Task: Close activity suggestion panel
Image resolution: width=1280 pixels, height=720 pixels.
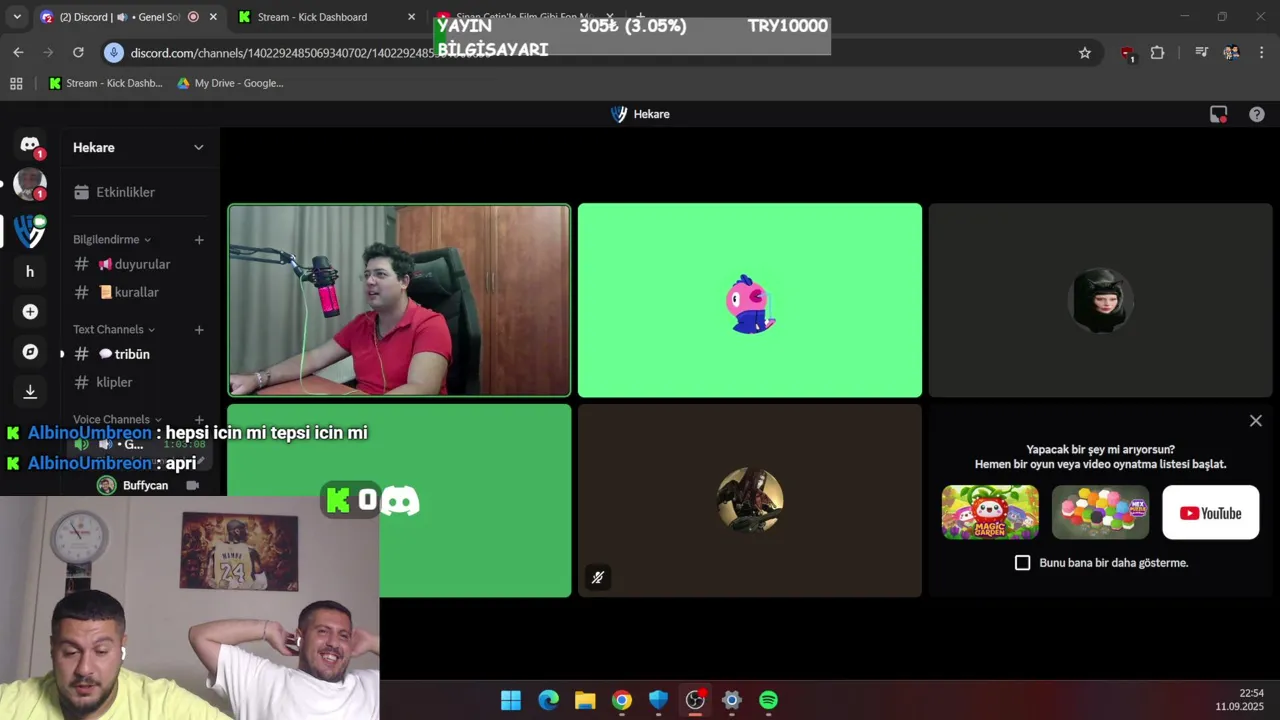Action: 1256,421
